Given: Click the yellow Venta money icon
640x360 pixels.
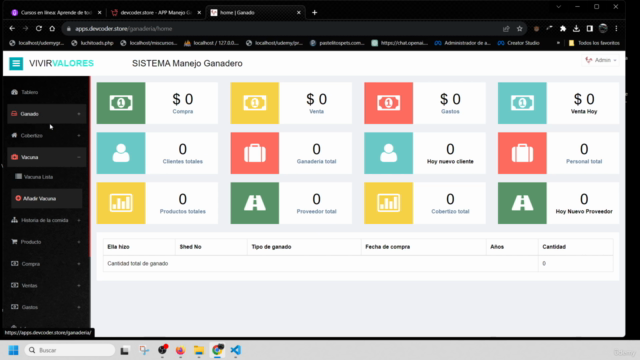Looking at the screenshot, I should [255, 103].
